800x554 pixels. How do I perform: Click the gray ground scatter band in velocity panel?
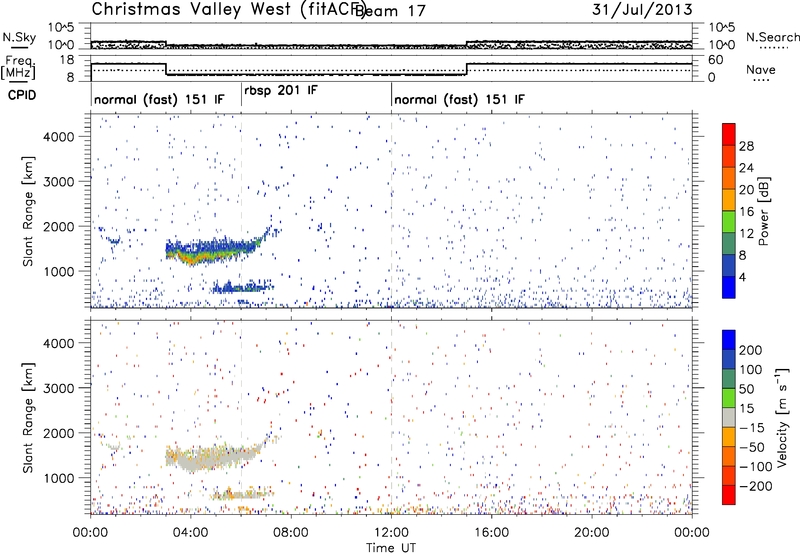[214, 457]
